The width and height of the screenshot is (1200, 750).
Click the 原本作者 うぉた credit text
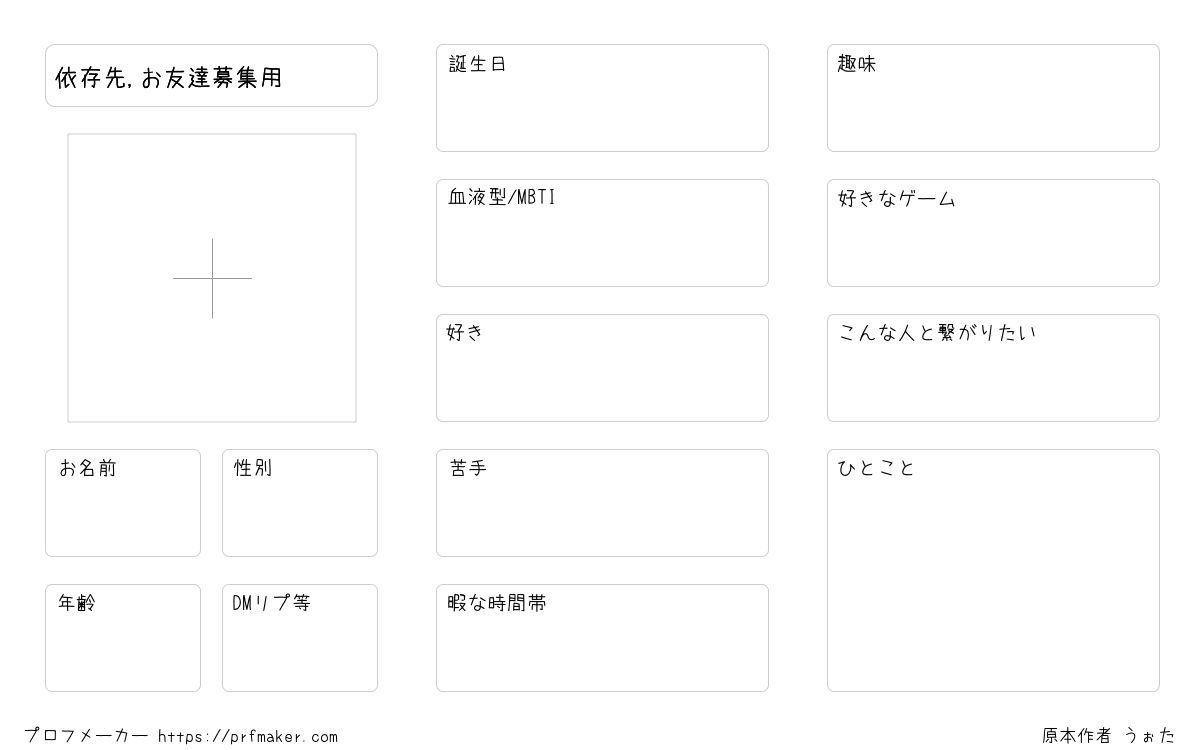1109,736
